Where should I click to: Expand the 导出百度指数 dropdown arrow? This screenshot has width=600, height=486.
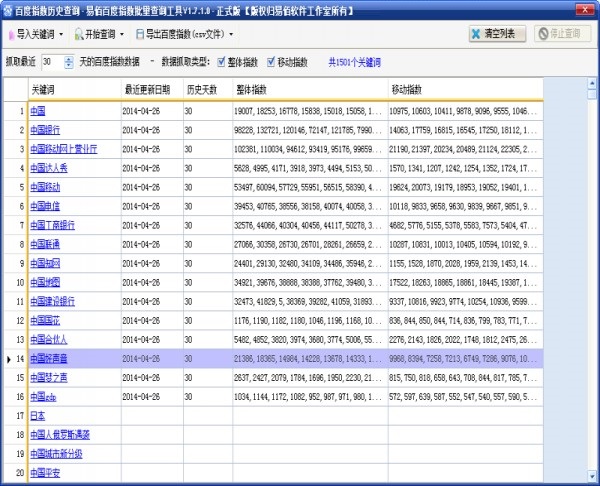234,34
